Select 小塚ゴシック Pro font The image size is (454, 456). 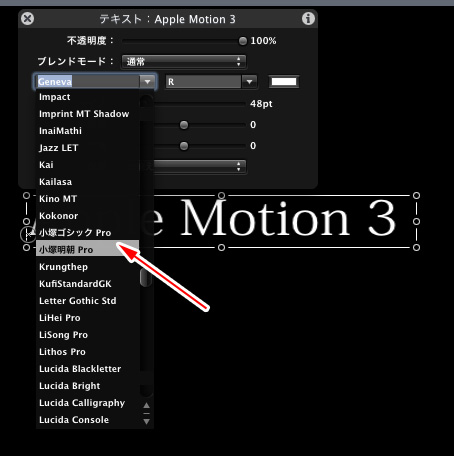point(88,233)
